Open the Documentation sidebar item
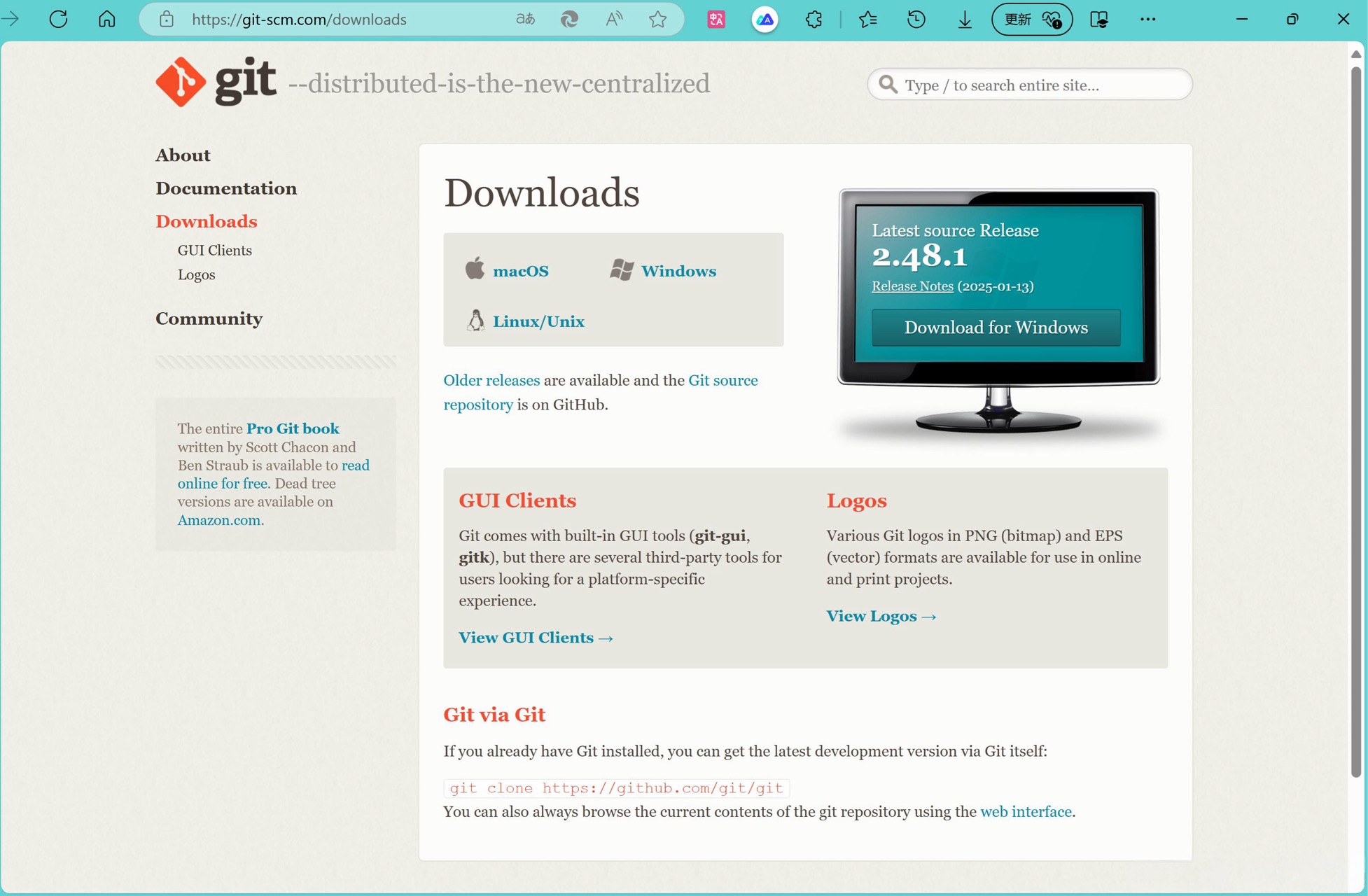This screenshot has height=896, width=1368. coord(226,188)
